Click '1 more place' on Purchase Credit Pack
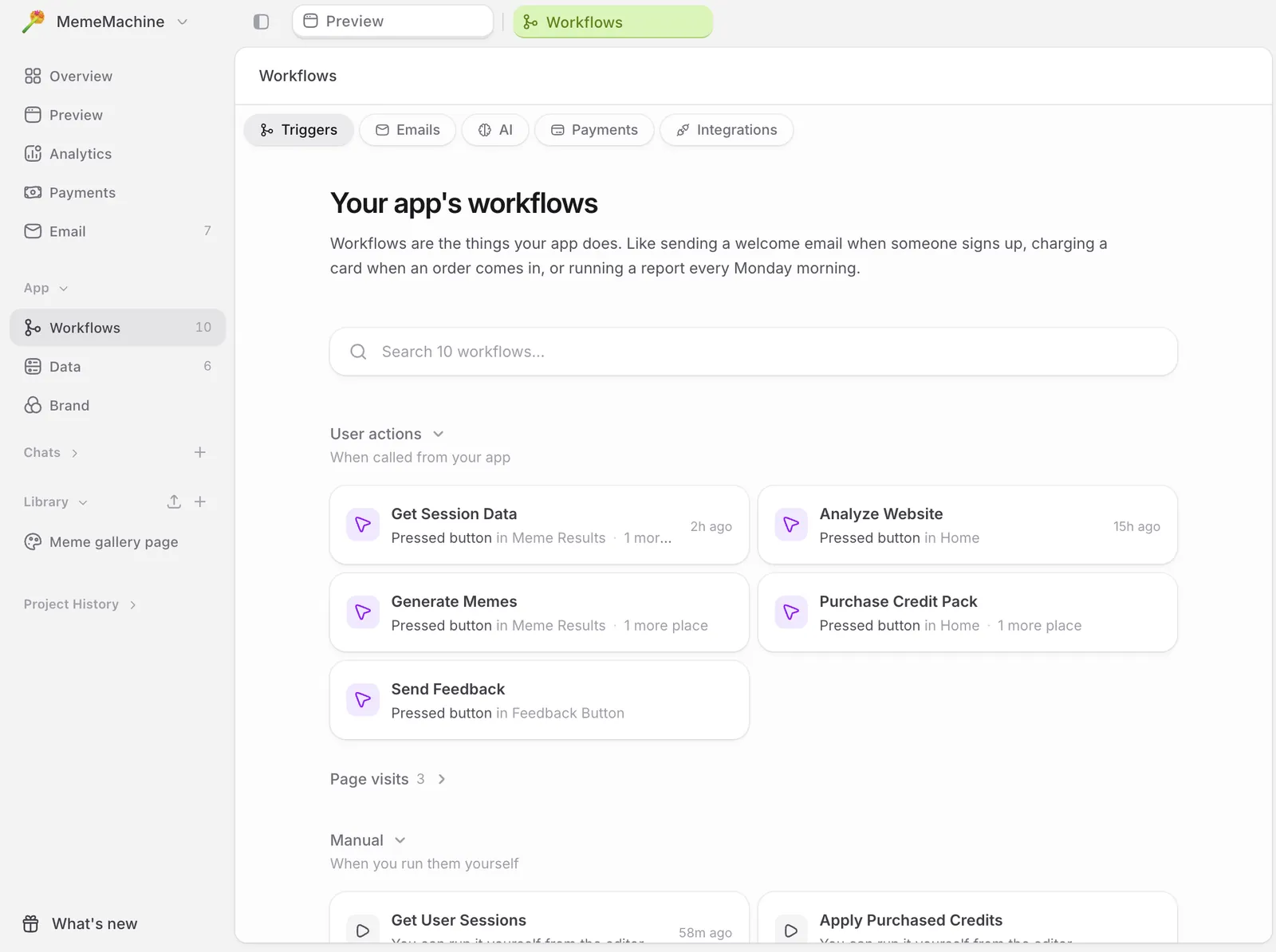1276x952 pixels. (x=1039, y=626)
